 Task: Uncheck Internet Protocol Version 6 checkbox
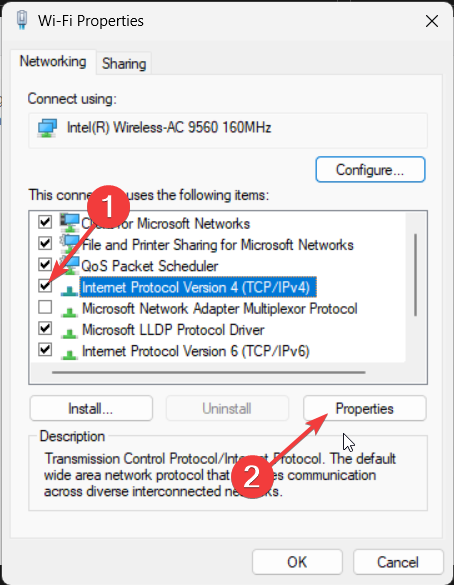click(45, 350)
